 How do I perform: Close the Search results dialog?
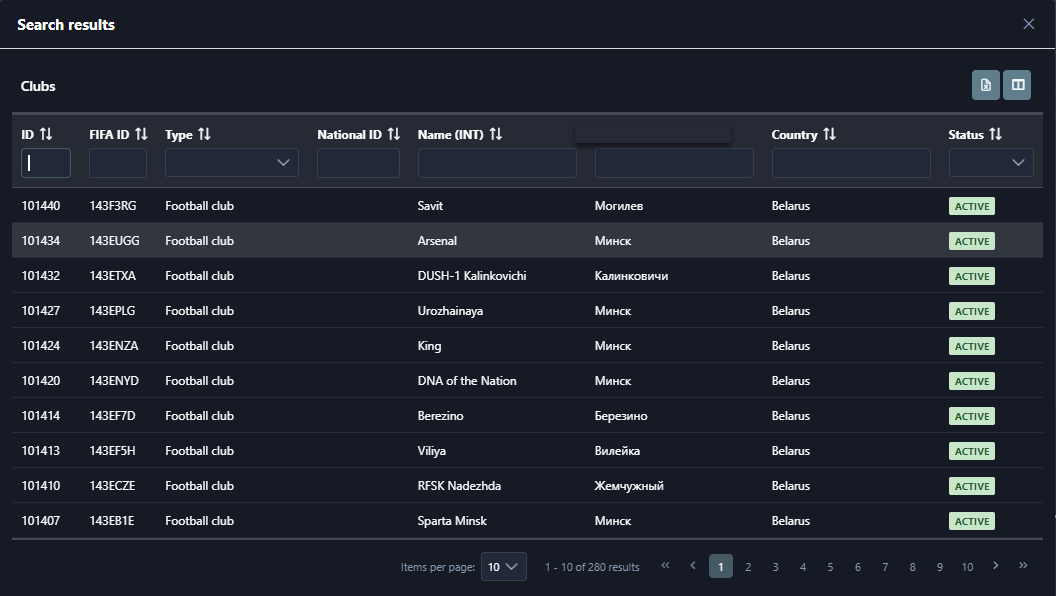(x=1028, y=24)
